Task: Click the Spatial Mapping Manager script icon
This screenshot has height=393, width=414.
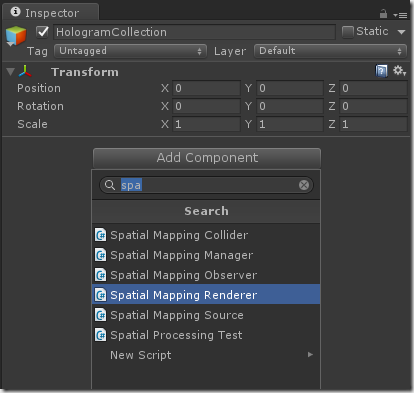Action: (x=100, y=255)
